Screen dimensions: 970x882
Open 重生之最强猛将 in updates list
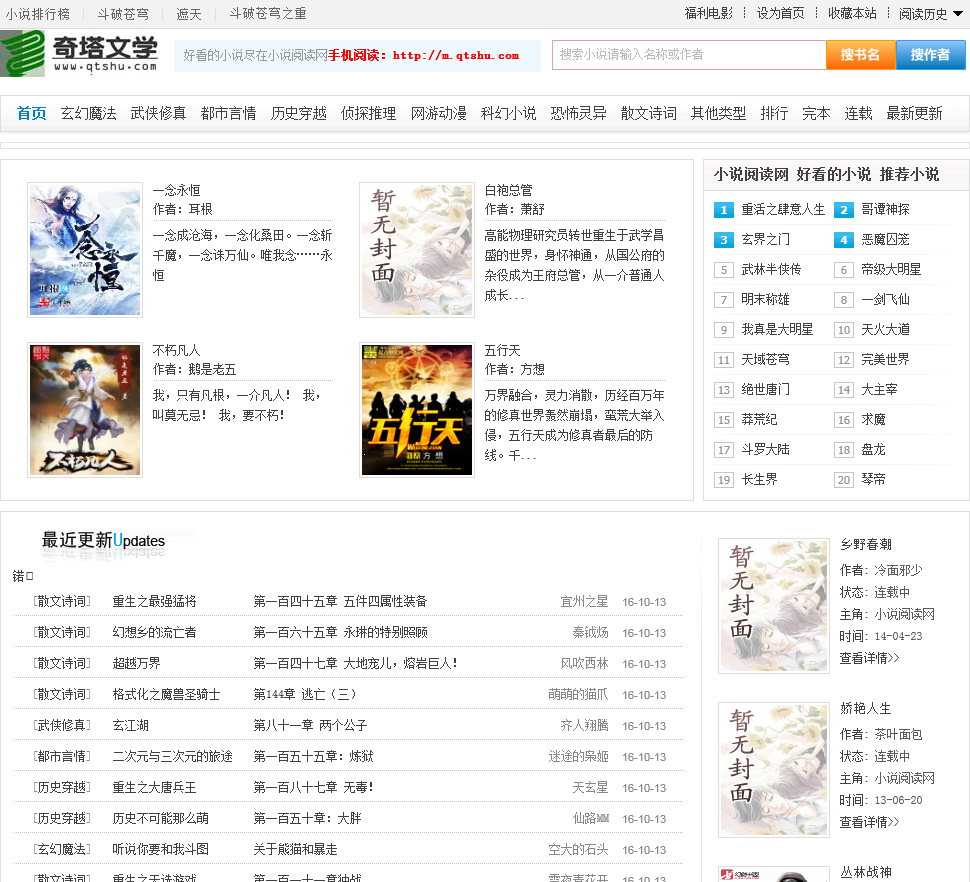click(154, 601)
